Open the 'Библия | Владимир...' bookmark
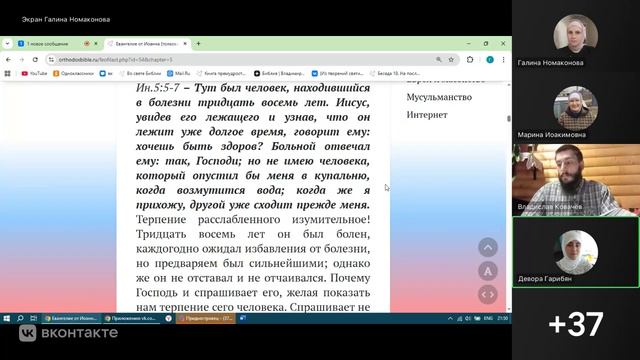Screen dimensions: 640x360 point(279,73)
